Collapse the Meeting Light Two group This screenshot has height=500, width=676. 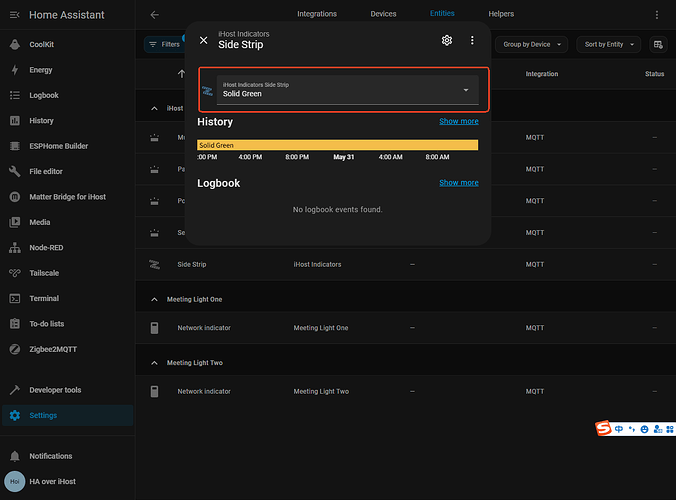coord(154,363)
